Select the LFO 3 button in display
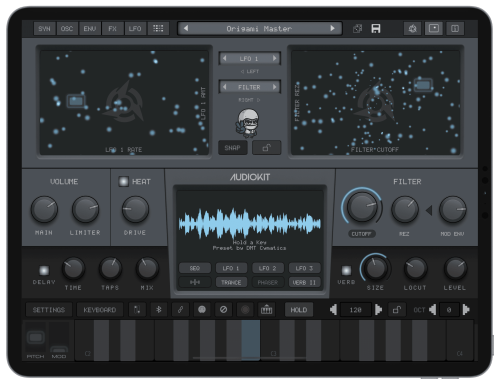The image size is (500, 385). [x=304, y=268]
